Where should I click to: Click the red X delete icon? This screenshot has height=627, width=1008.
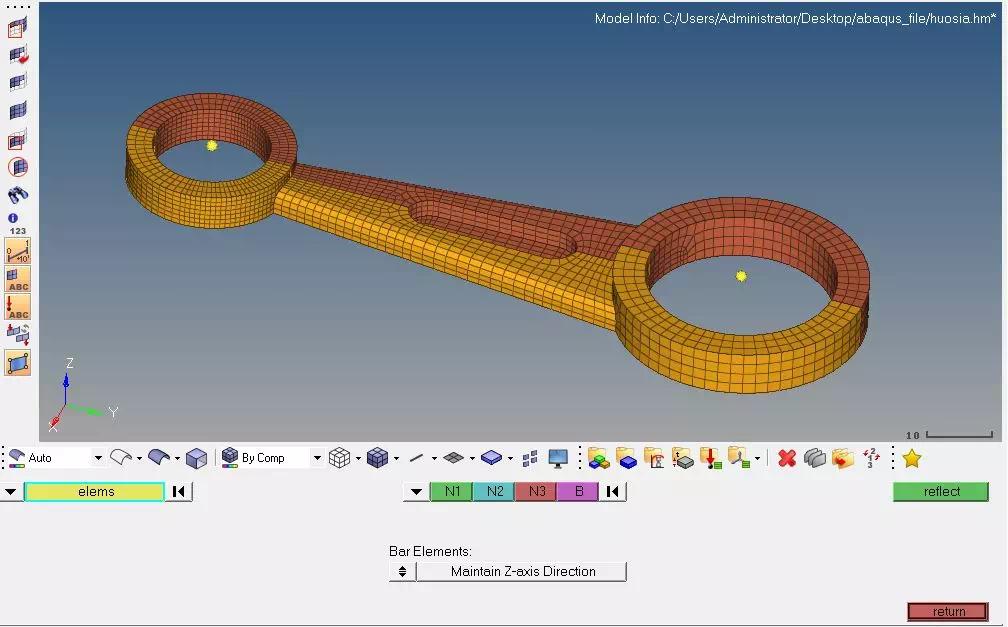click(787, 459)
